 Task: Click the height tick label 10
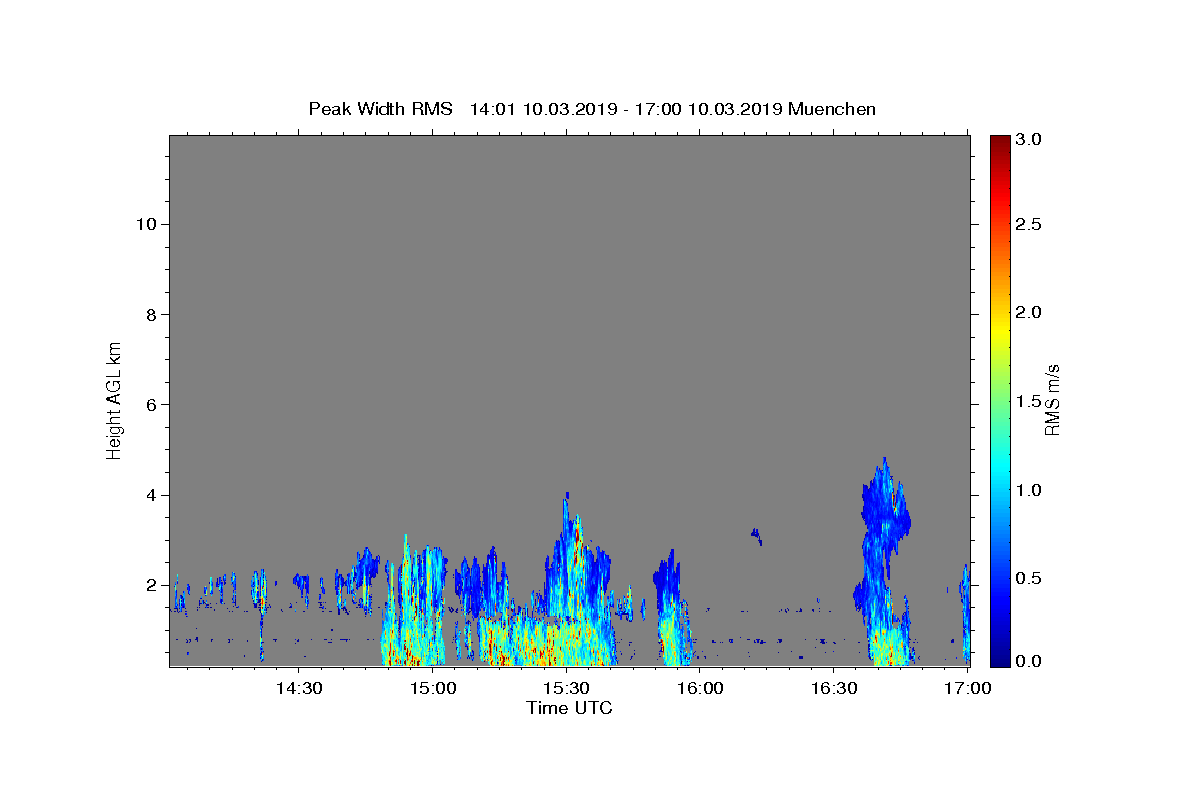pyautogui.click(x=147, y=224)
